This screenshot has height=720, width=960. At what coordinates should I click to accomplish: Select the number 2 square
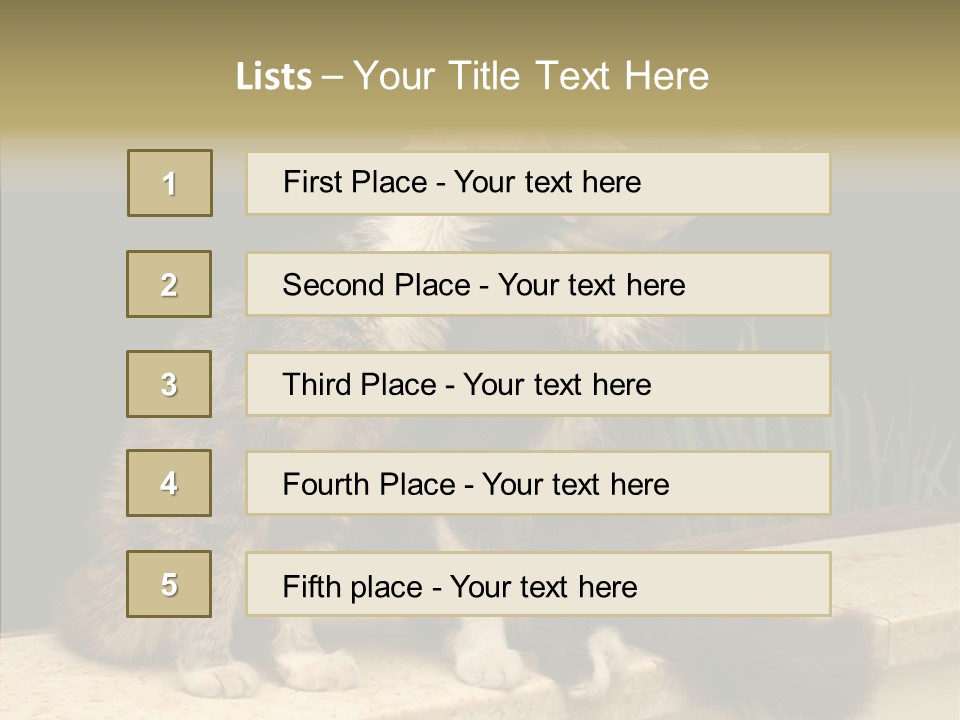169,284
